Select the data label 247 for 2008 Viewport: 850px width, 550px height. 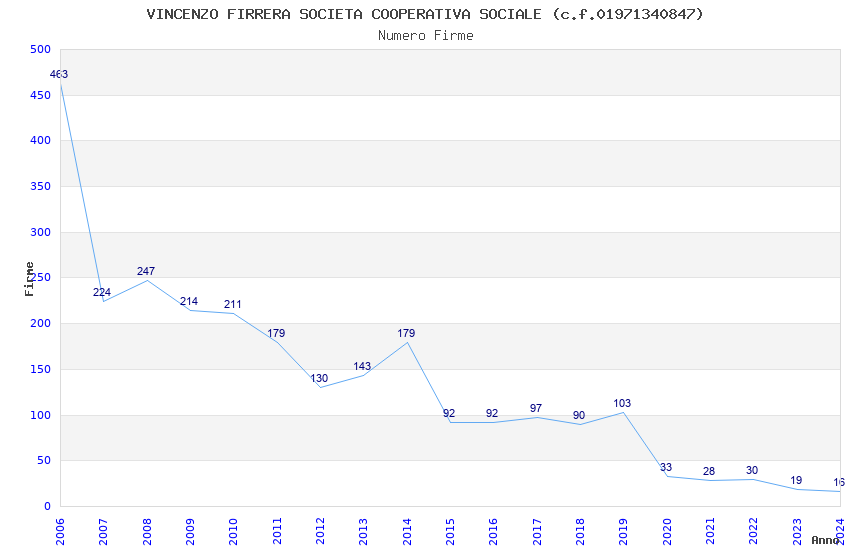pos(146,271)
